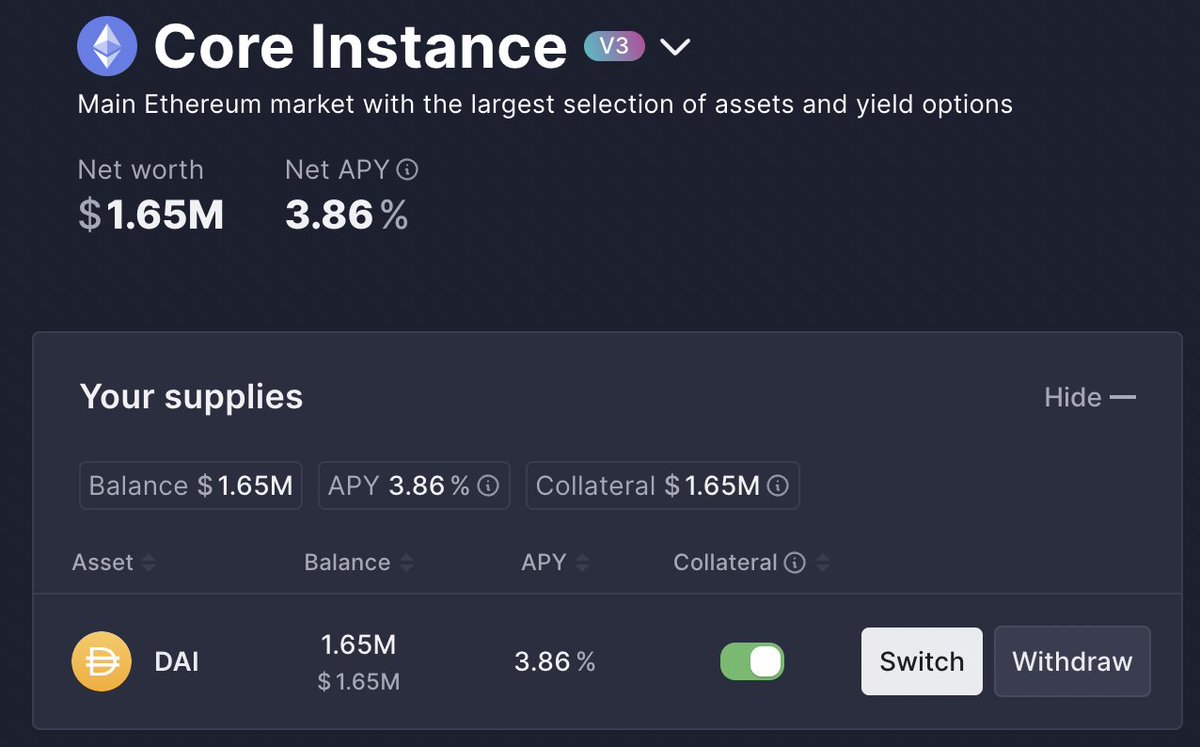
Task: Click the minus icon next to Hide
Action: 1122,396
